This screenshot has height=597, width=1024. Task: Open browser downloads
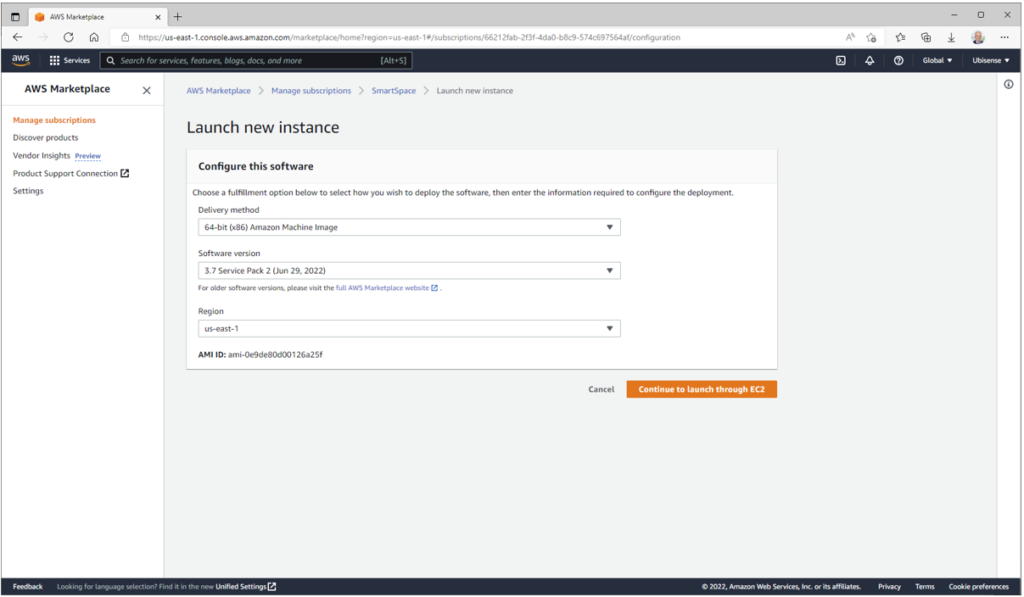952,37
